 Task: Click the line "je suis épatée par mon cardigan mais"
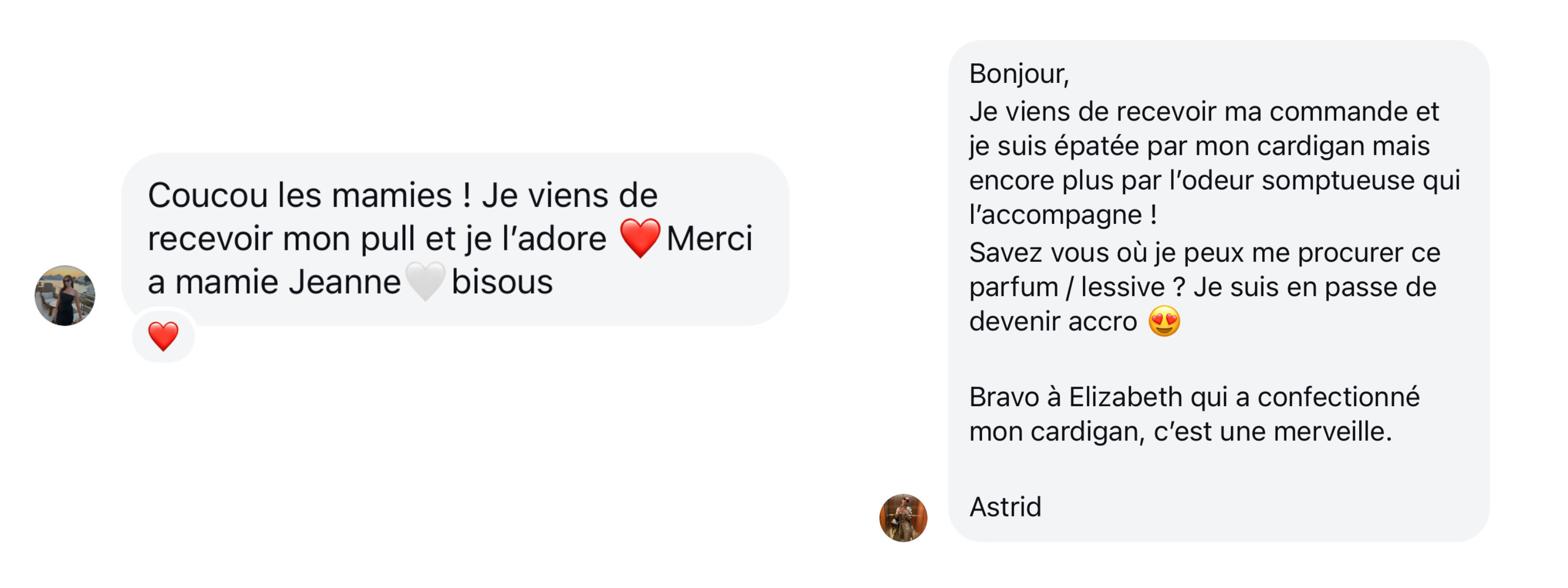[1199, 146]
